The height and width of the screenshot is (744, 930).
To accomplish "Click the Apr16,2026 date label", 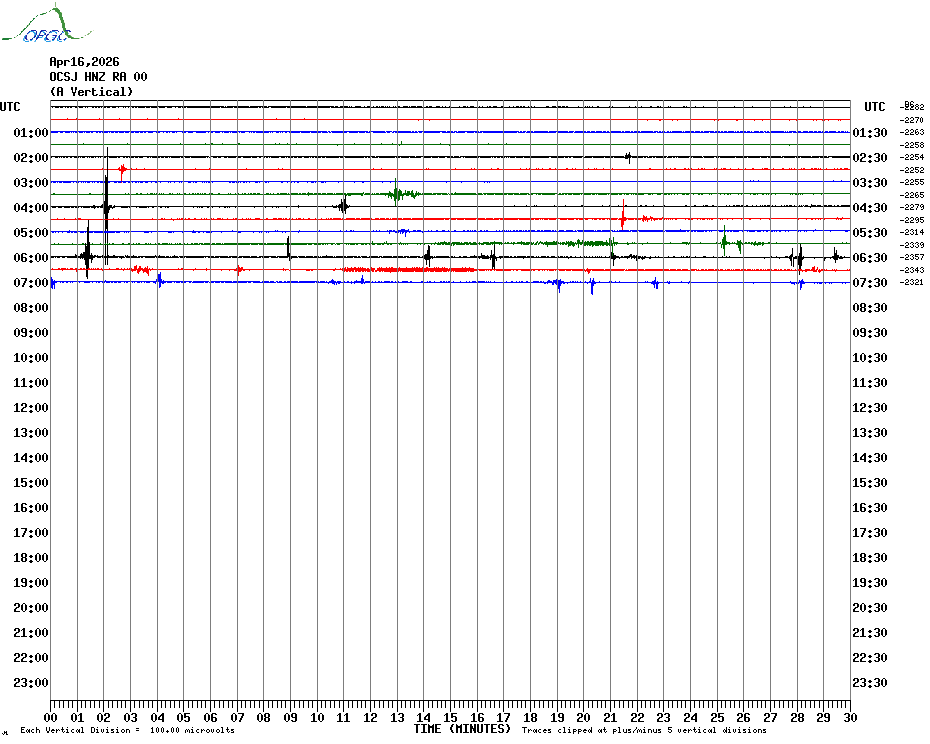I will click(x=84, y=62).
